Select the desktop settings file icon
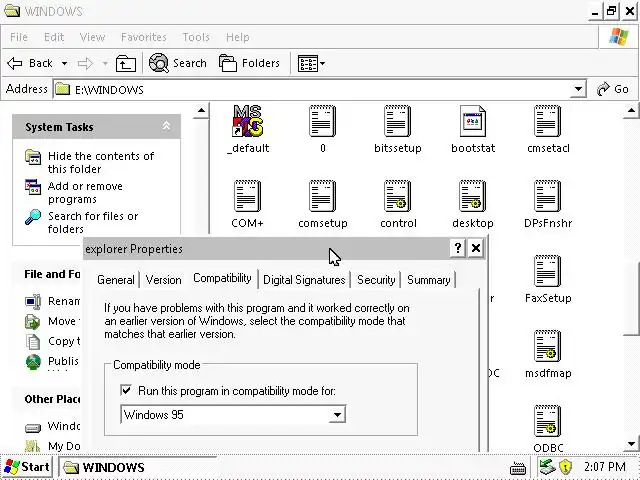The image size is (640, 480). tap(473, 196)
